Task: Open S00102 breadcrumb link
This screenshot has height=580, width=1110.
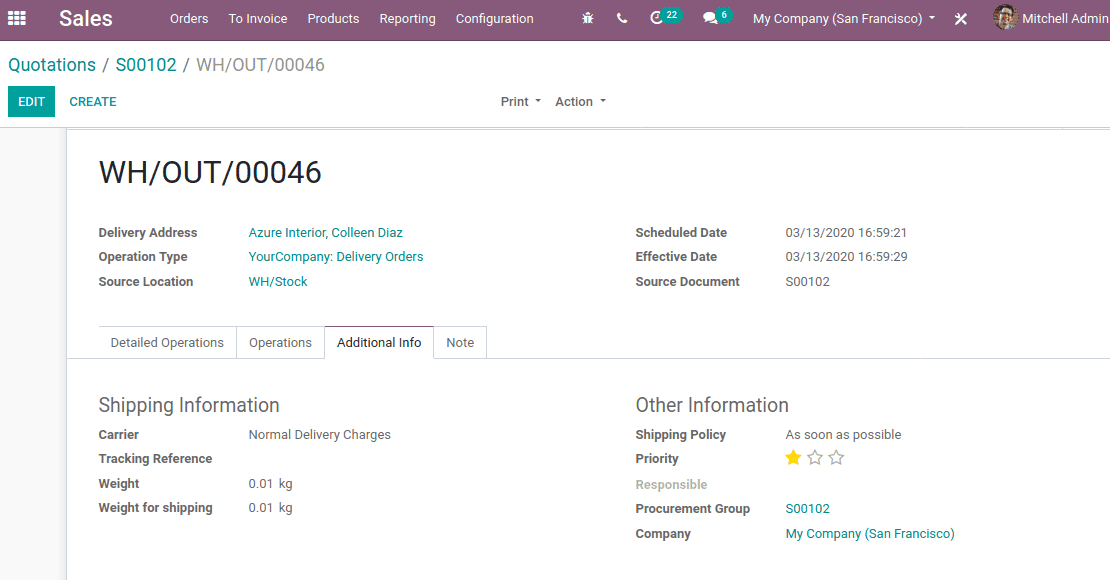Action: [x=146, y=64]
